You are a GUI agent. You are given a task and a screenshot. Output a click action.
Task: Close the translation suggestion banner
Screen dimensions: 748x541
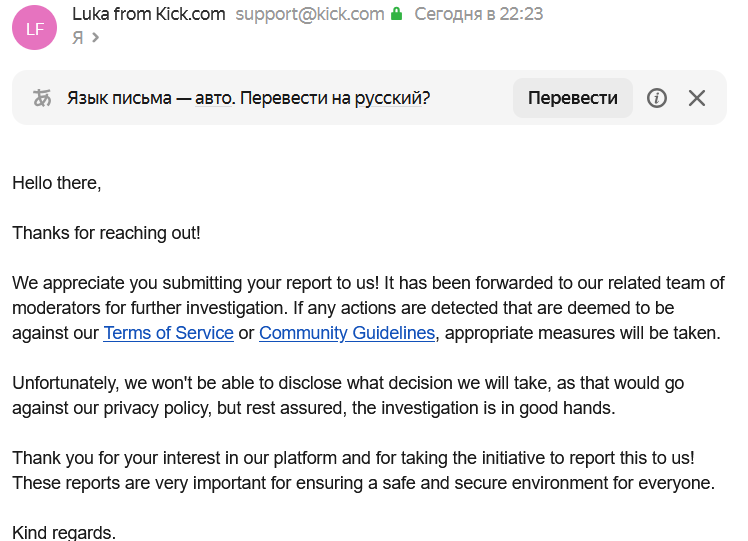[x=696, y=98]
